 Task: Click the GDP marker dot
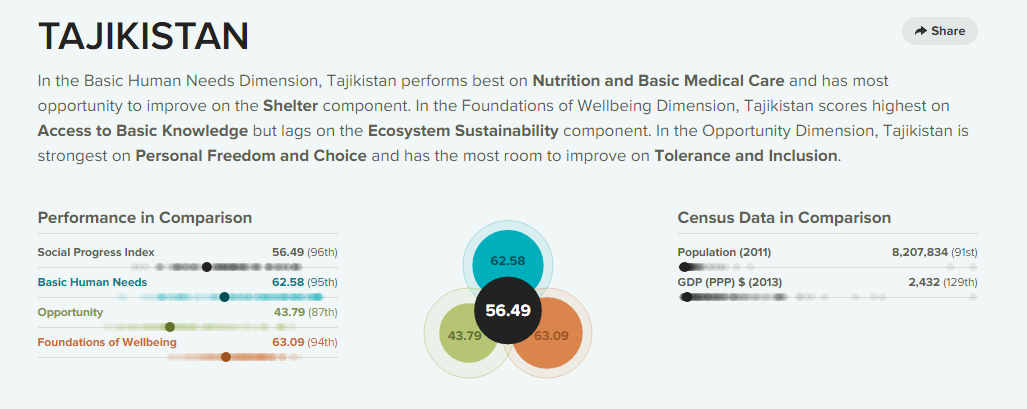click(686, 297)
